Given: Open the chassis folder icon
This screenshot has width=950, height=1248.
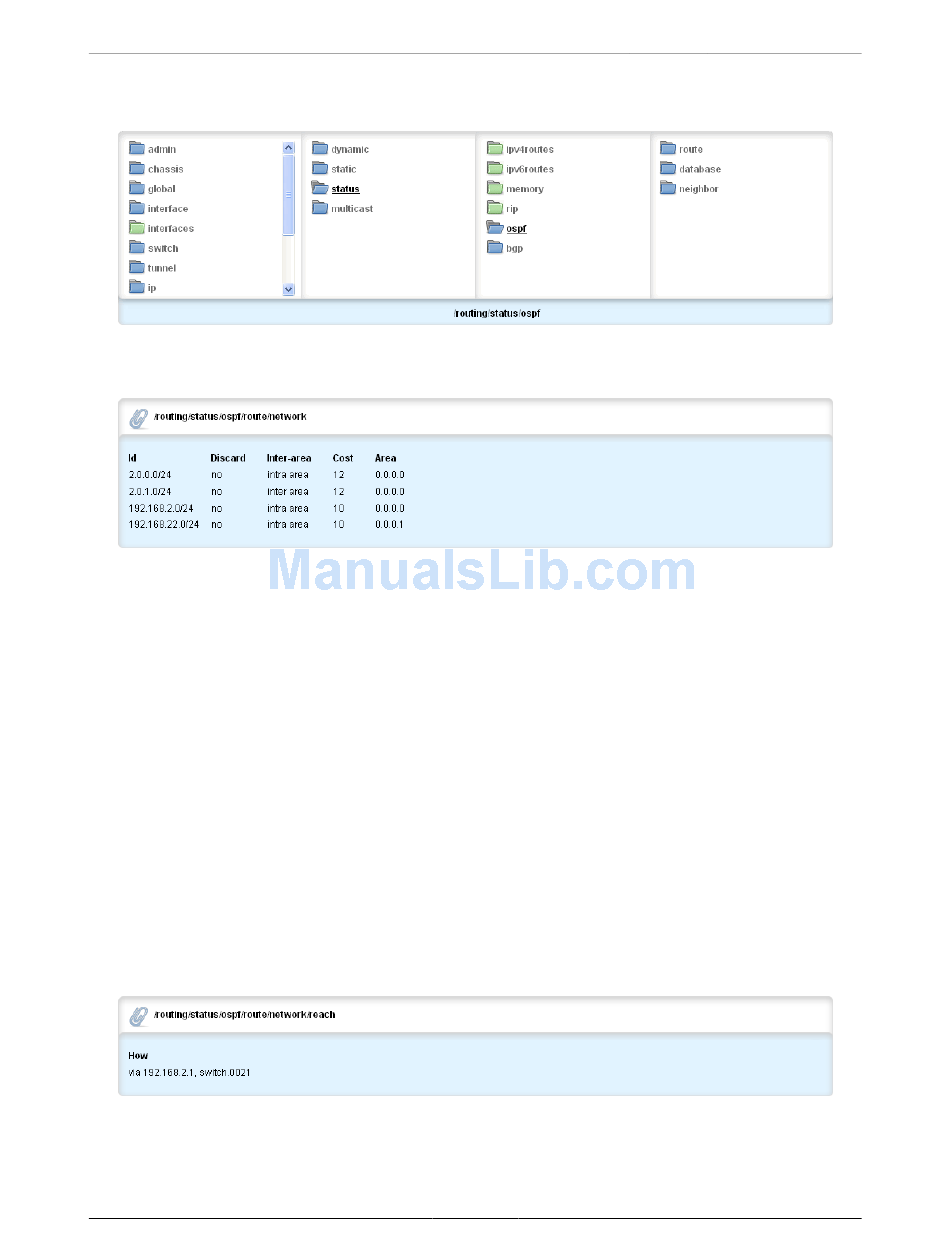Looking at the screenshot, I should pos(137,169).
